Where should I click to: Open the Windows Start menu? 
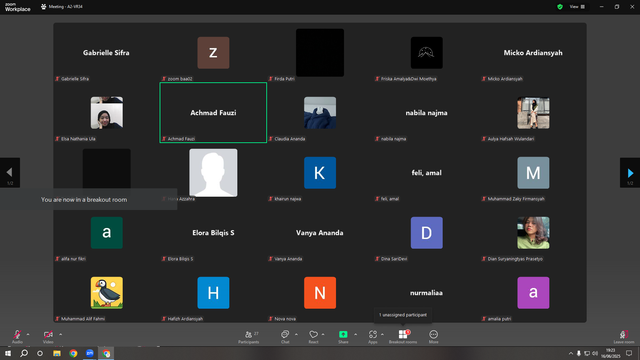(8, 353)
